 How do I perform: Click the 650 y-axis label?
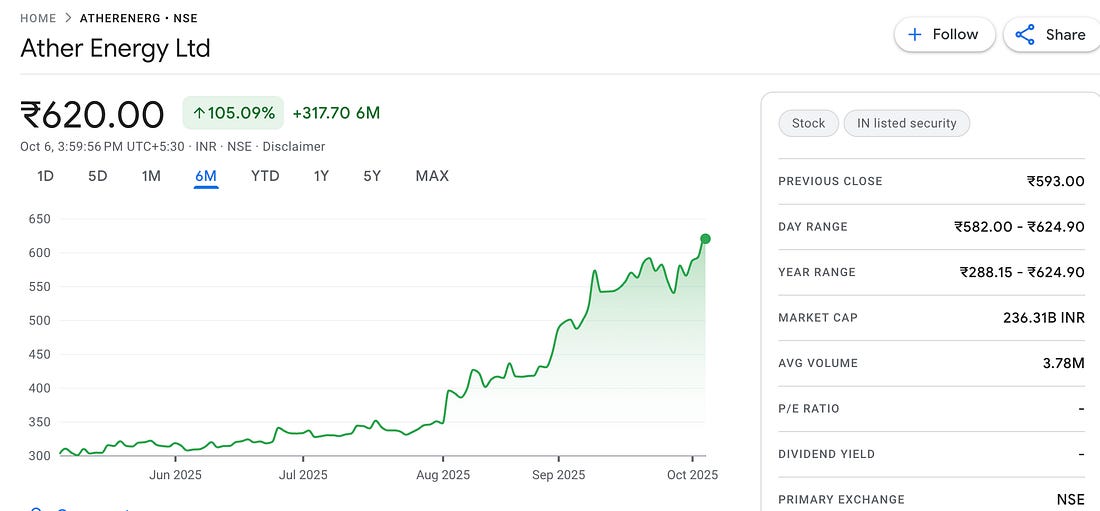(40, 219)
